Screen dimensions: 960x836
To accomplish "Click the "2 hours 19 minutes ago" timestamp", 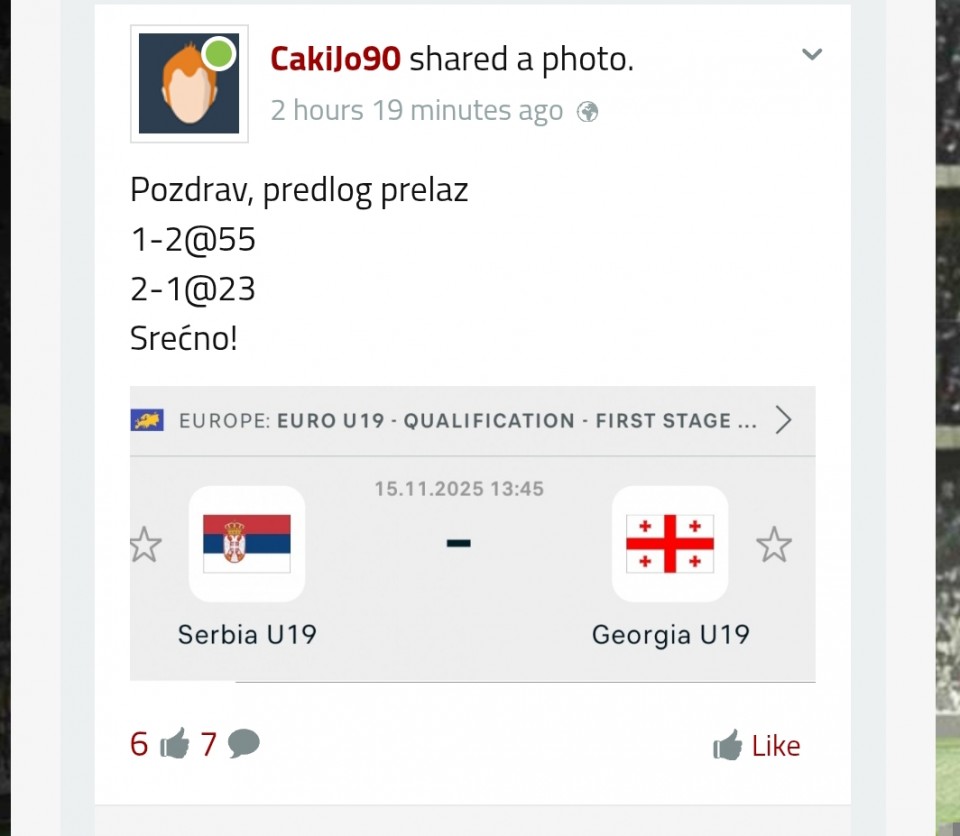I will (x=417, y=110).
